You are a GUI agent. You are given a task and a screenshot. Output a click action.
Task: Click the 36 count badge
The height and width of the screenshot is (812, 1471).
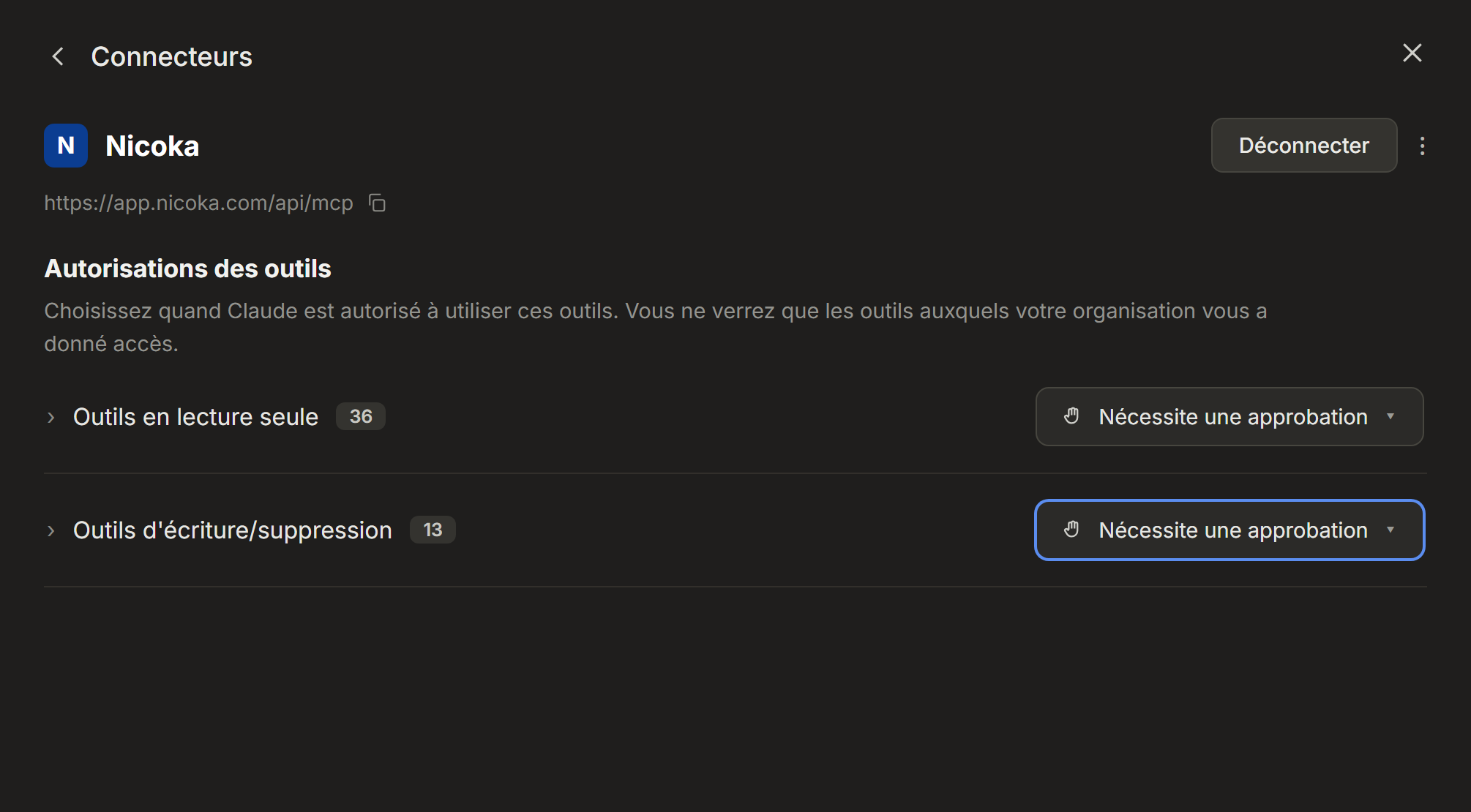pyautogui.click(x=361, y=416)
